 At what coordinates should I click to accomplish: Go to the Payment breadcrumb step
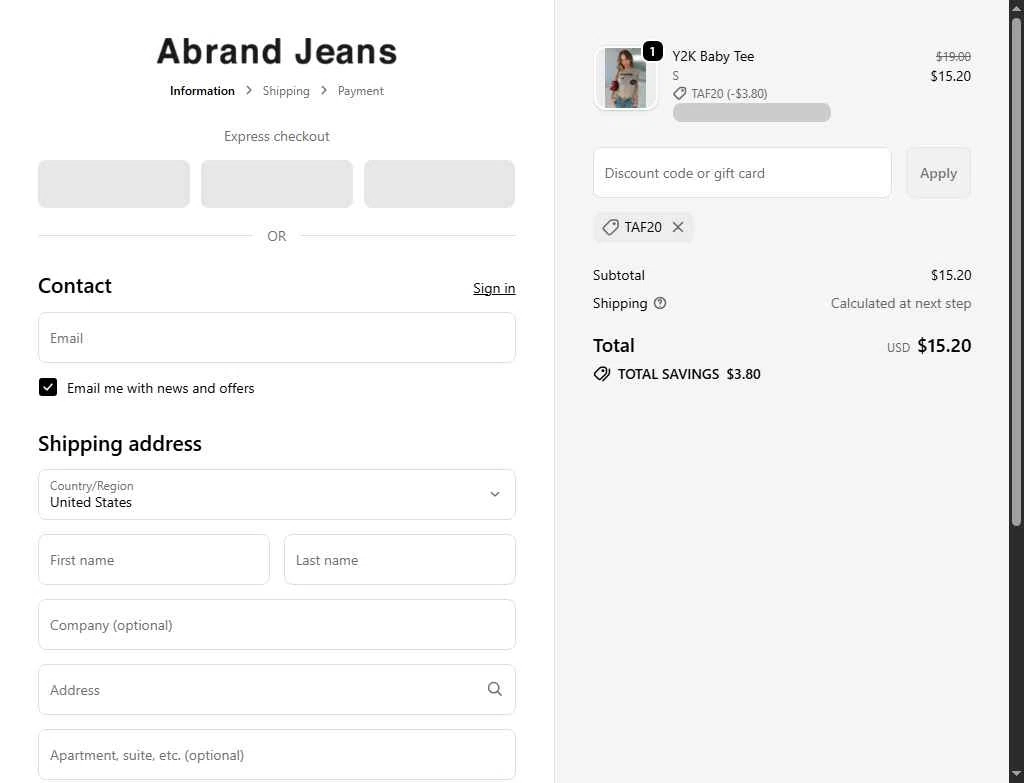pos(360,91)
